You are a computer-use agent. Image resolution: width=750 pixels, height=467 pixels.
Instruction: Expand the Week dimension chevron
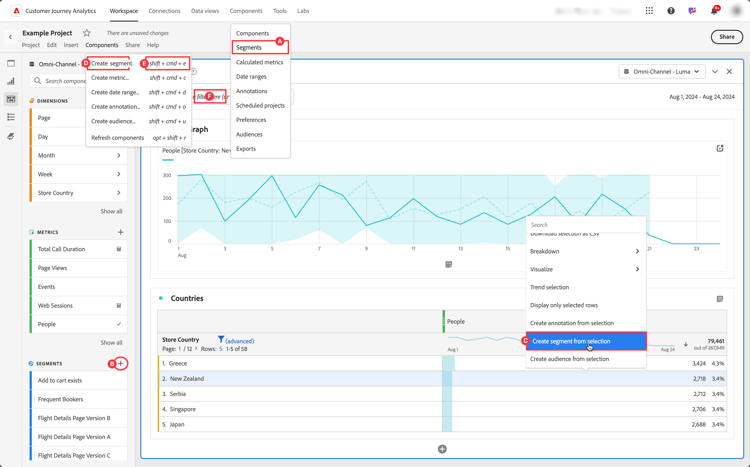coord(119,174)
